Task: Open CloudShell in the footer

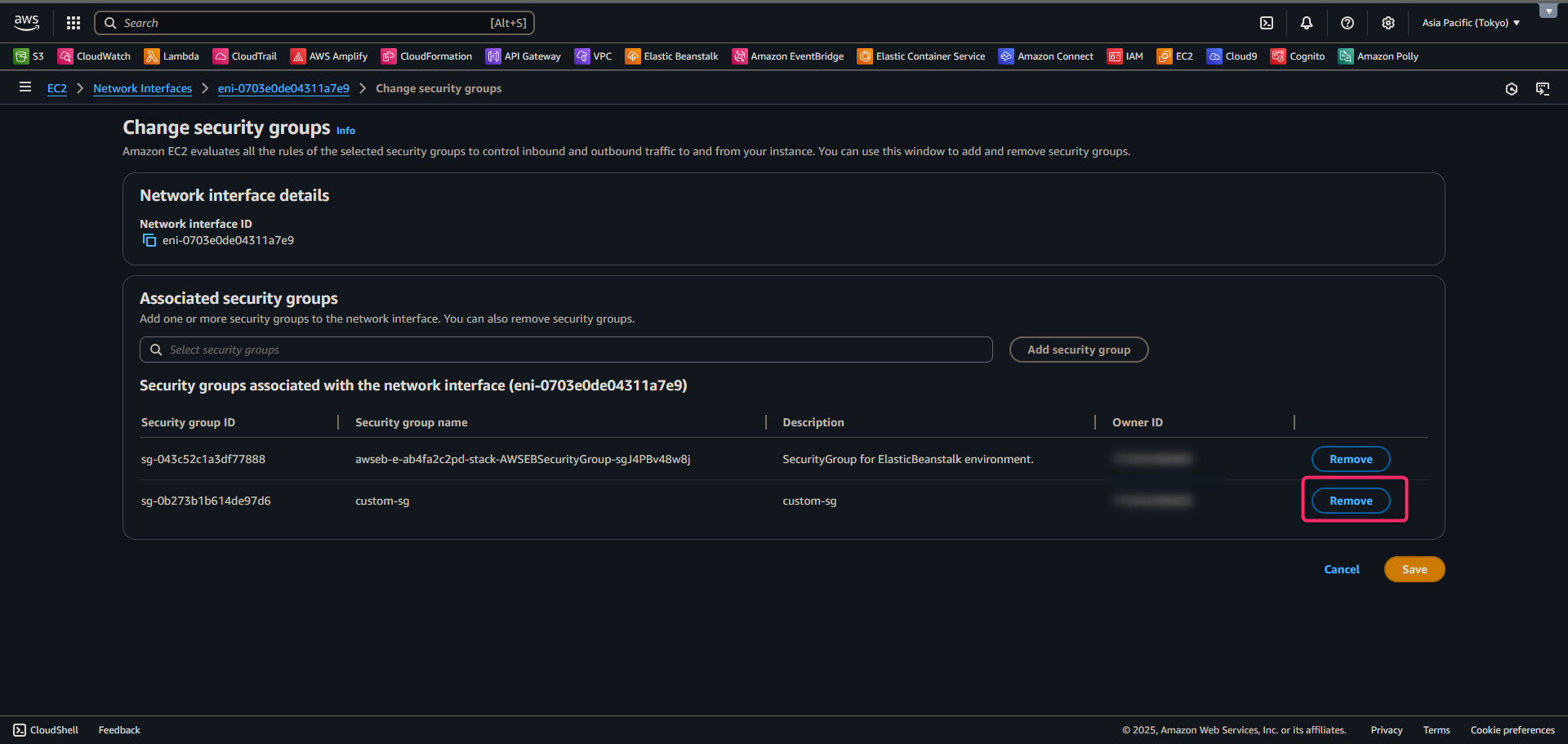Action: pos(46,730)
